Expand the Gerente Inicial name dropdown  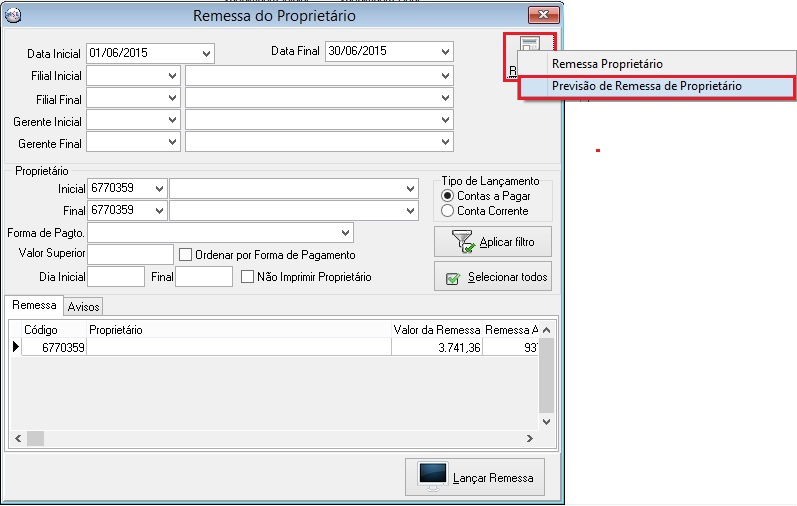click(x=445, y=120)
